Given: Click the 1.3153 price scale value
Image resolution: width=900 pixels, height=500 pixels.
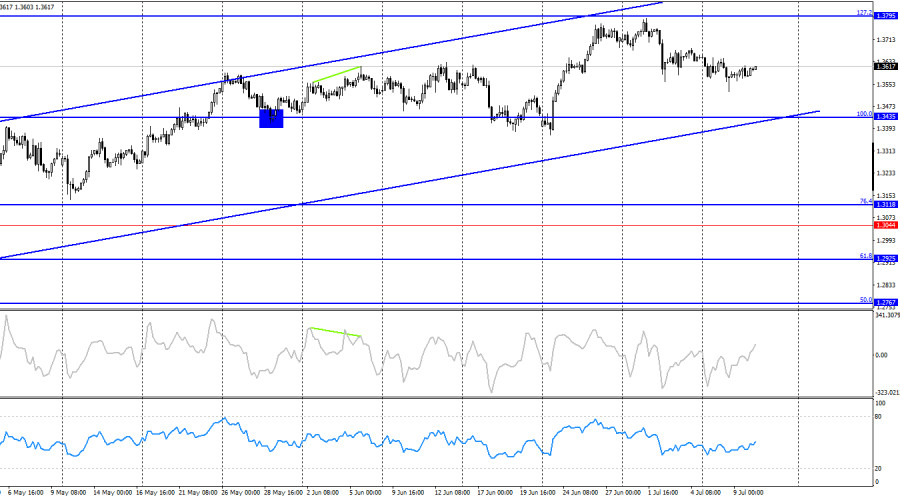Looking at the screenshot, I should coord(886,195).
